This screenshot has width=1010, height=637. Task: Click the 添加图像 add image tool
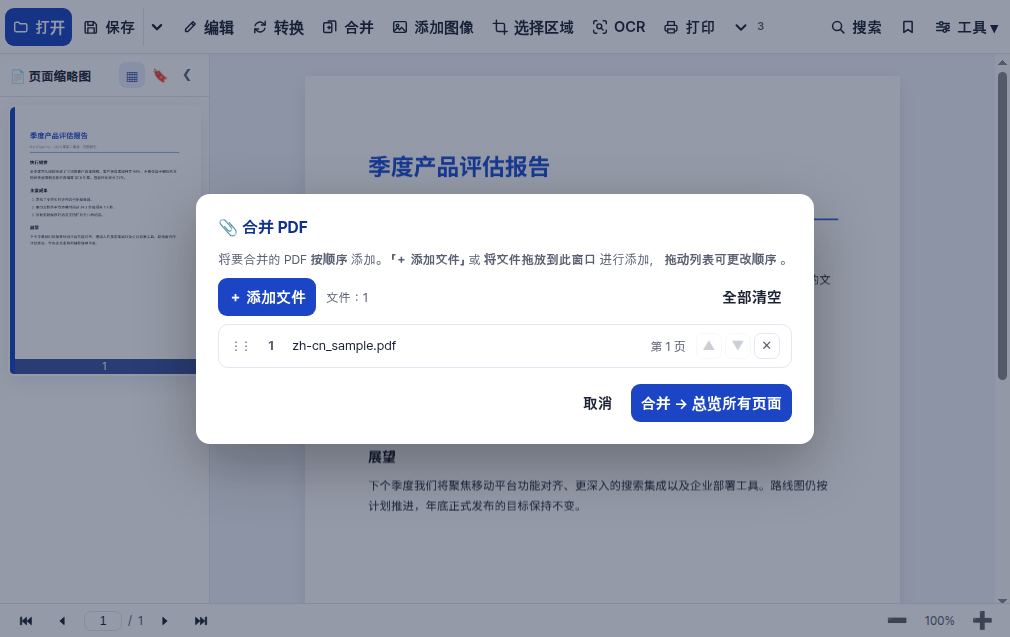[x=433, y=27]
